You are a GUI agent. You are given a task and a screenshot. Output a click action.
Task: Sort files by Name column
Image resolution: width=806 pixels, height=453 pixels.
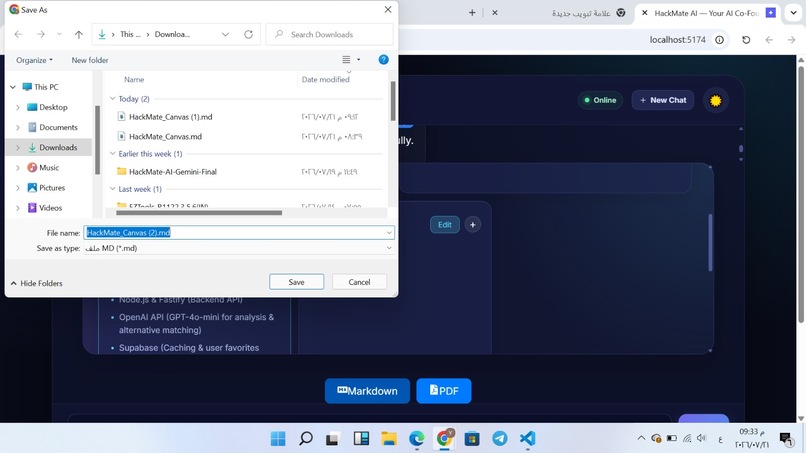134,80
